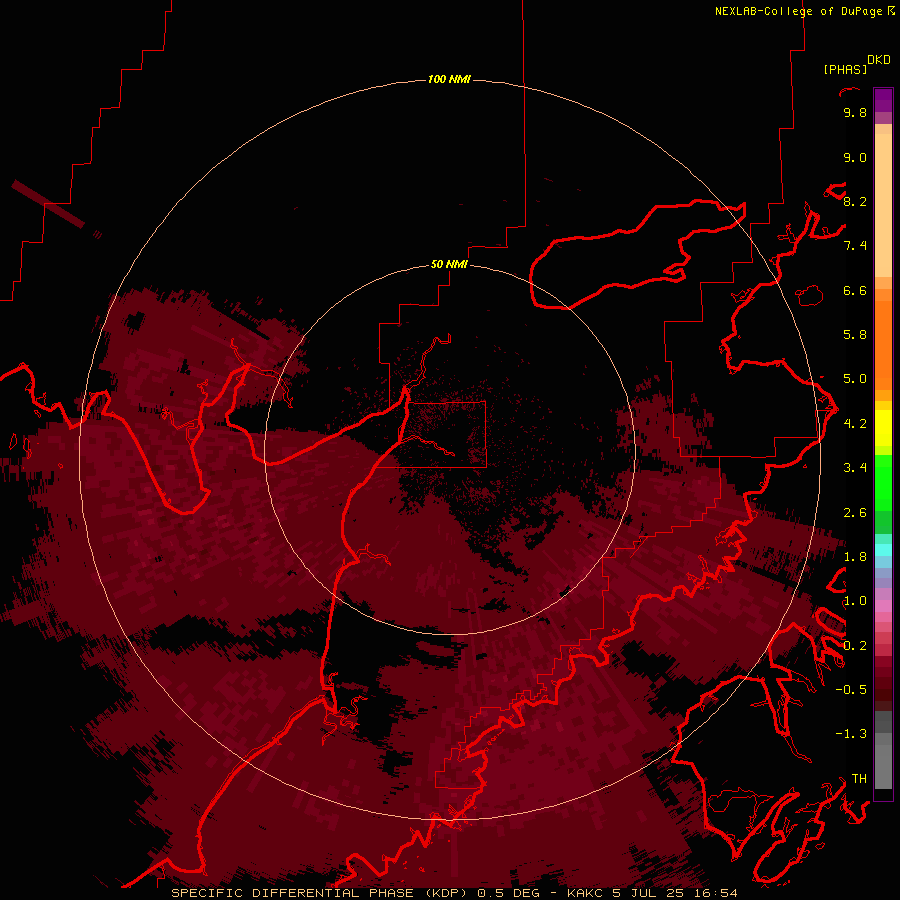Image resolution: width=900 pixels, height=900 pixels.
Task: Click the 6.6 scale value
Action: pyautogui.click(x=855, y=290)
